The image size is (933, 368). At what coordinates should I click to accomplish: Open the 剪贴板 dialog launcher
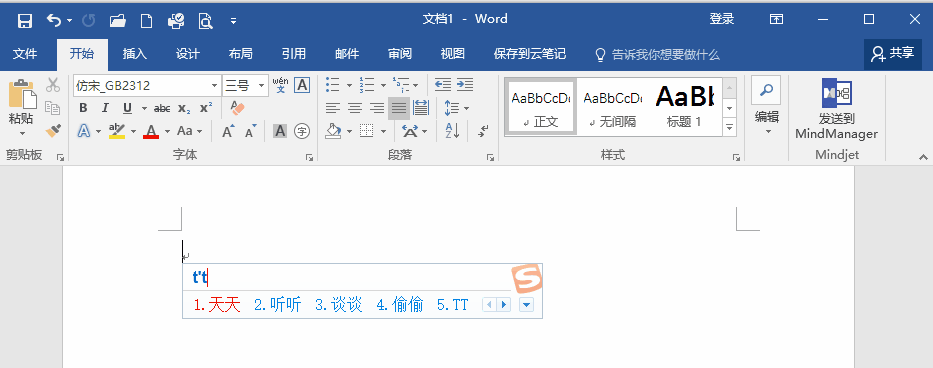60,157
